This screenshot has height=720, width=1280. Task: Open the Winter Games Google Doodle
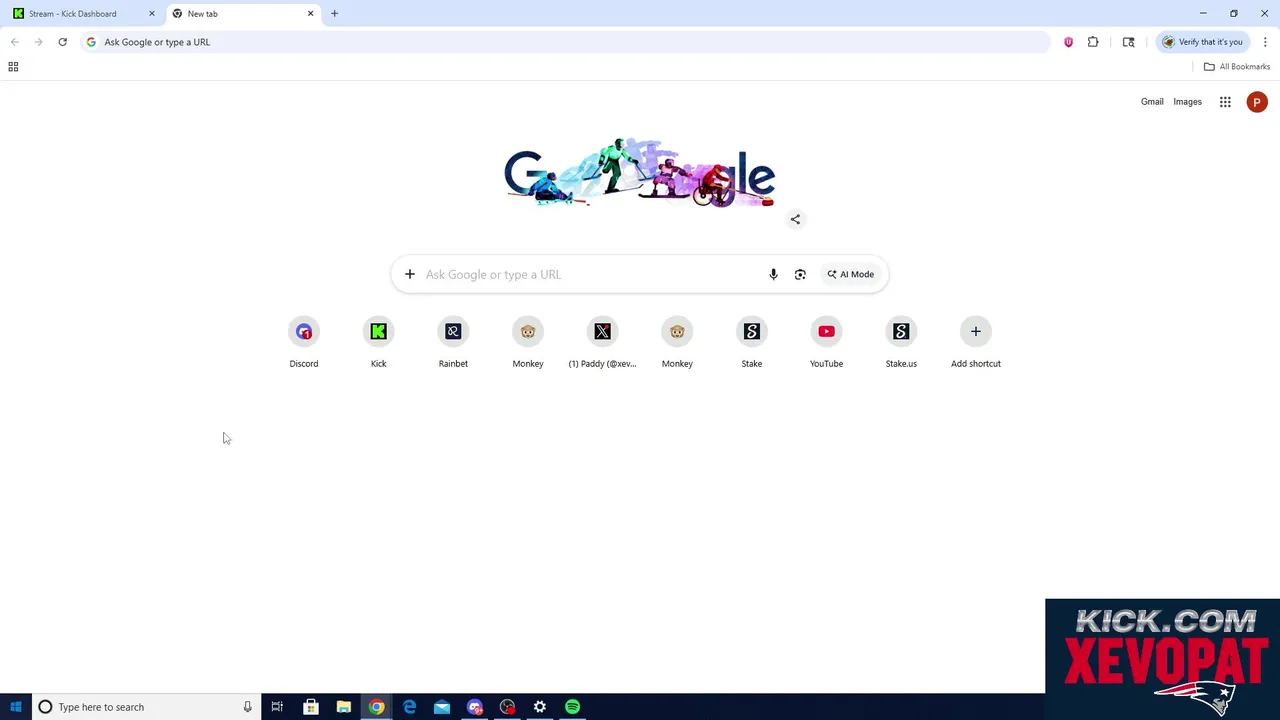(x=640, y=174)
